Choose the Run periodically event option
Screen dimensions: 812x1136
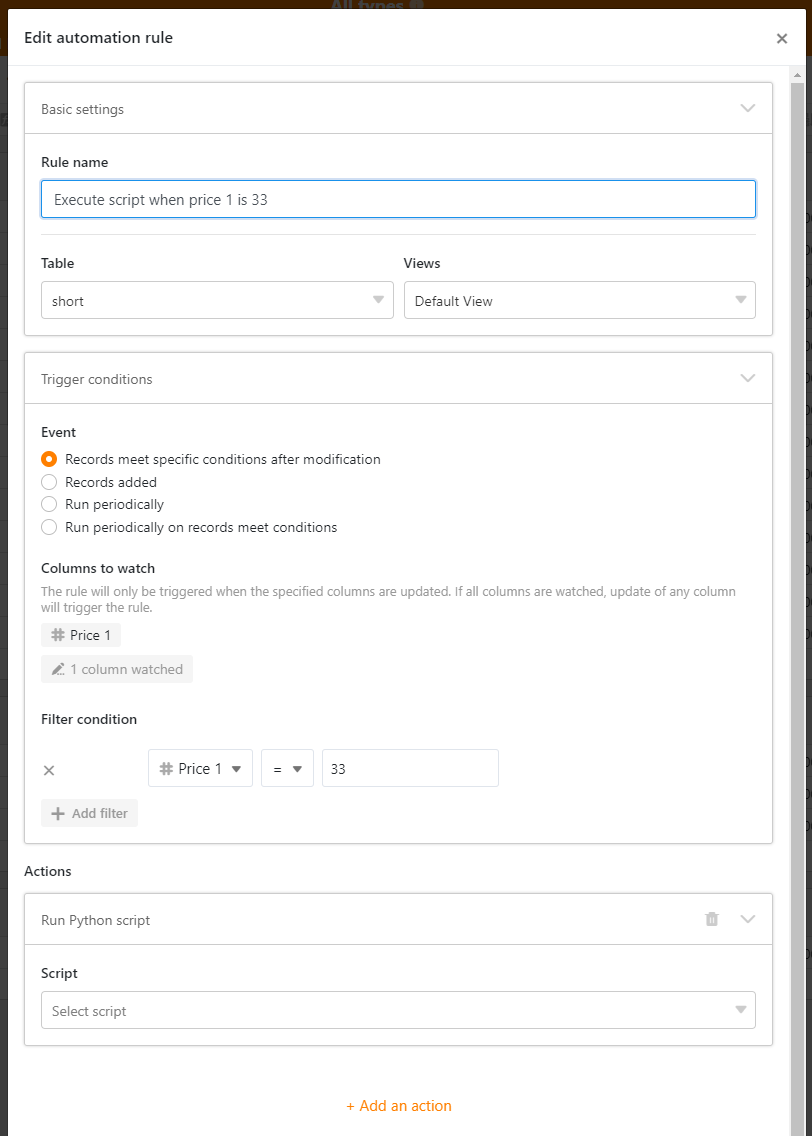coord(49,505)
